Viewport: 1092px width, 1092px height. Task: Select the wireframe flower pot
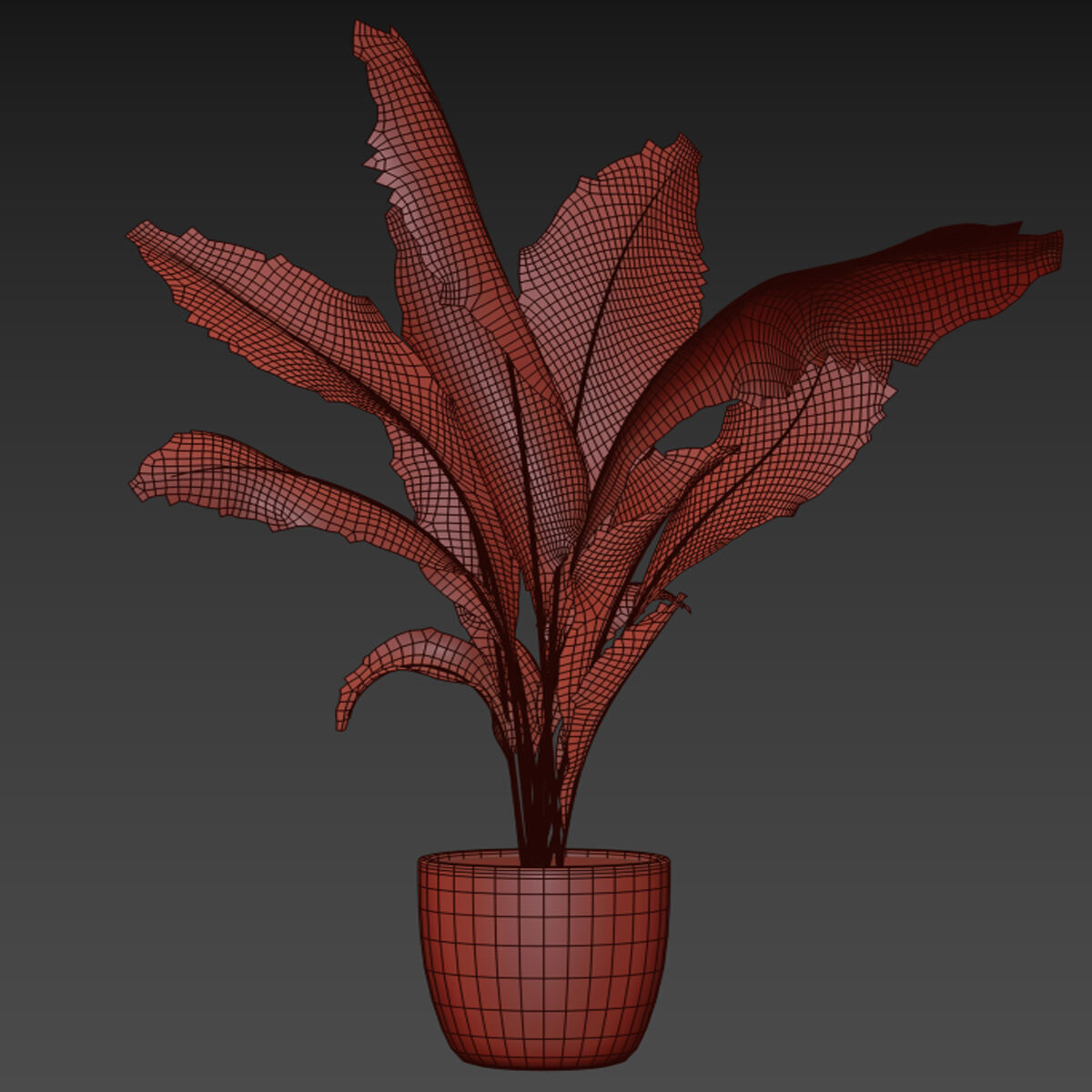coord(543,958)
